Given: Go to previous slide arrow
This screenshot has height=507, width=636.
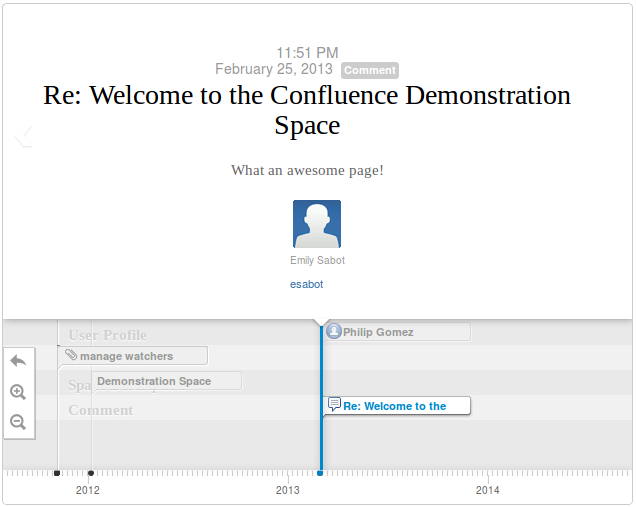Looking at the screenshot, I should [24, 135].
